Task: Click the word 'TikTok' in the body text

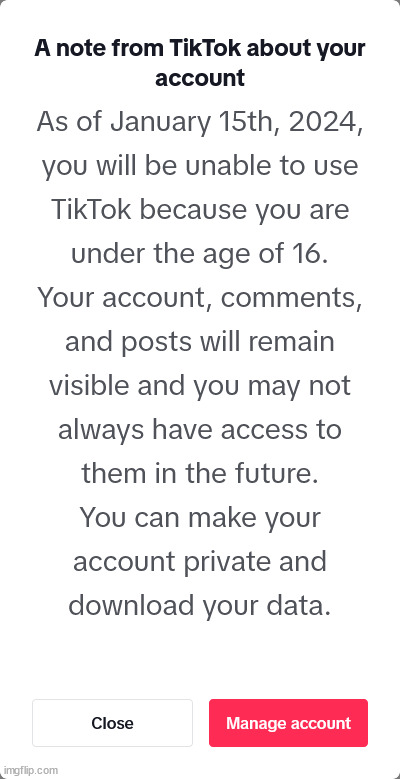Action: 91,209
